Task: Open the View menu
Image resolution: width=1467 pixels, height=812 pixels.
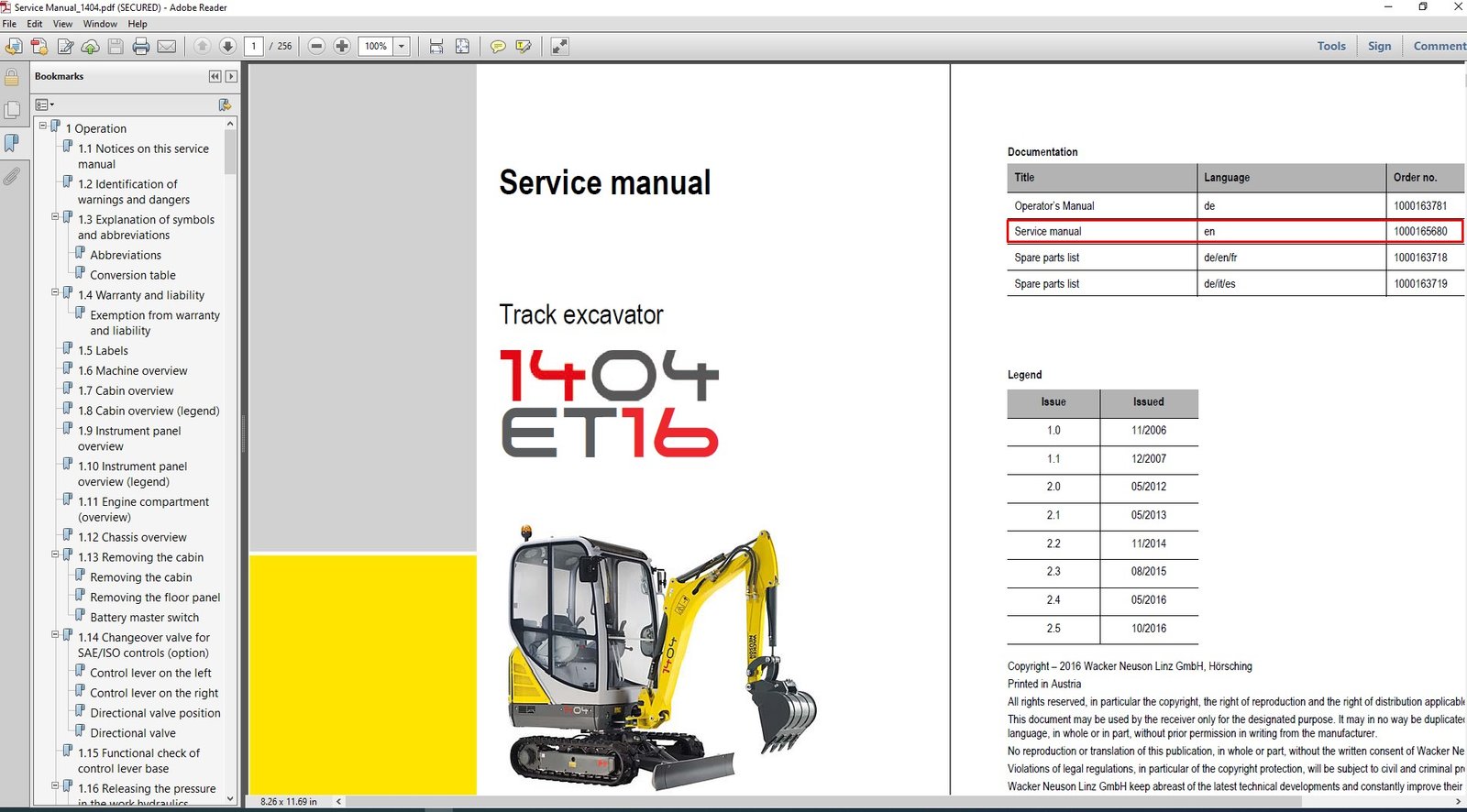Action: click(62, 24)
